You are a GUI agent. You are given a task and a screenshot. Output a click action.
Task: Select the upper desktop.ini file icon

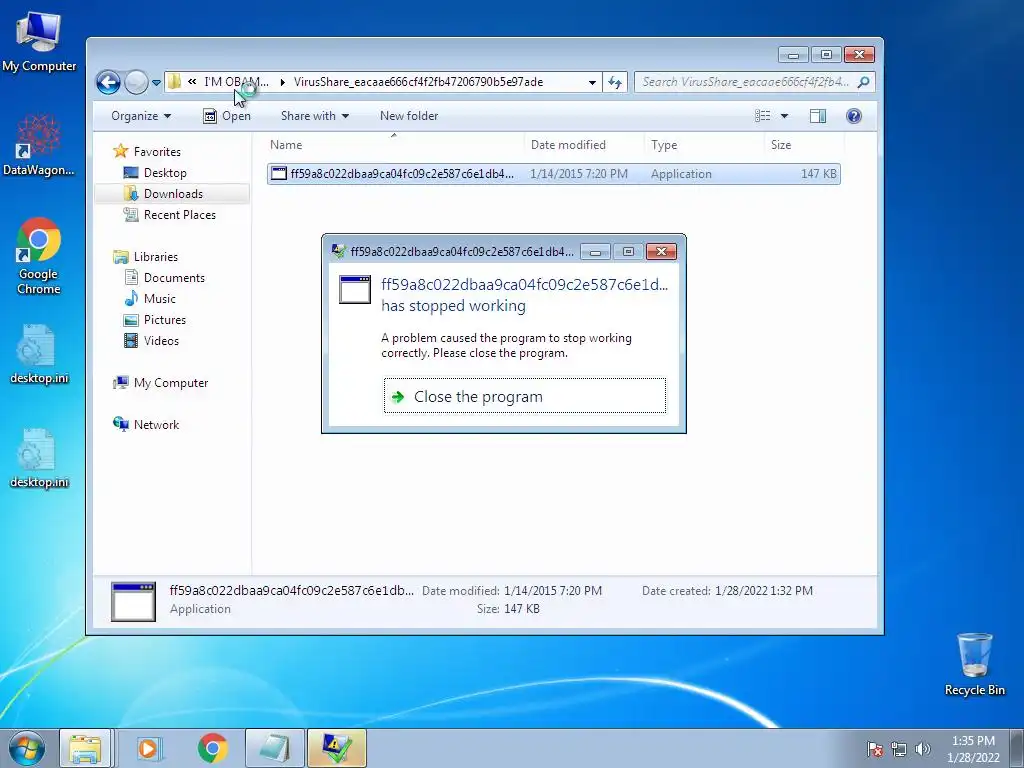click(x=39, y=355)
